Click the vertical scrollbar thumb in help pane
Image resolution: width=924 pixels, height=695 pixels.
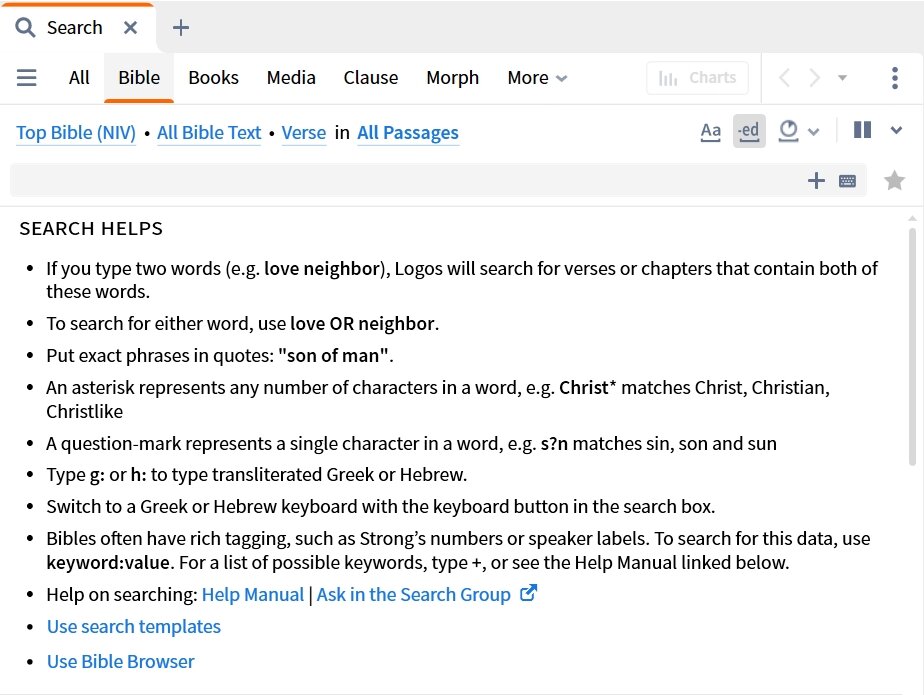pos(912,347)
